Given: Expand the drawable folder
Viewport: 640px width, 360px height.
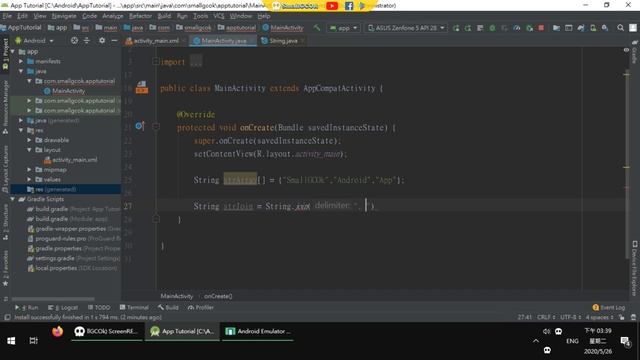Looking at the screenshot, I should pyautogui.click(x=29, y=140).
